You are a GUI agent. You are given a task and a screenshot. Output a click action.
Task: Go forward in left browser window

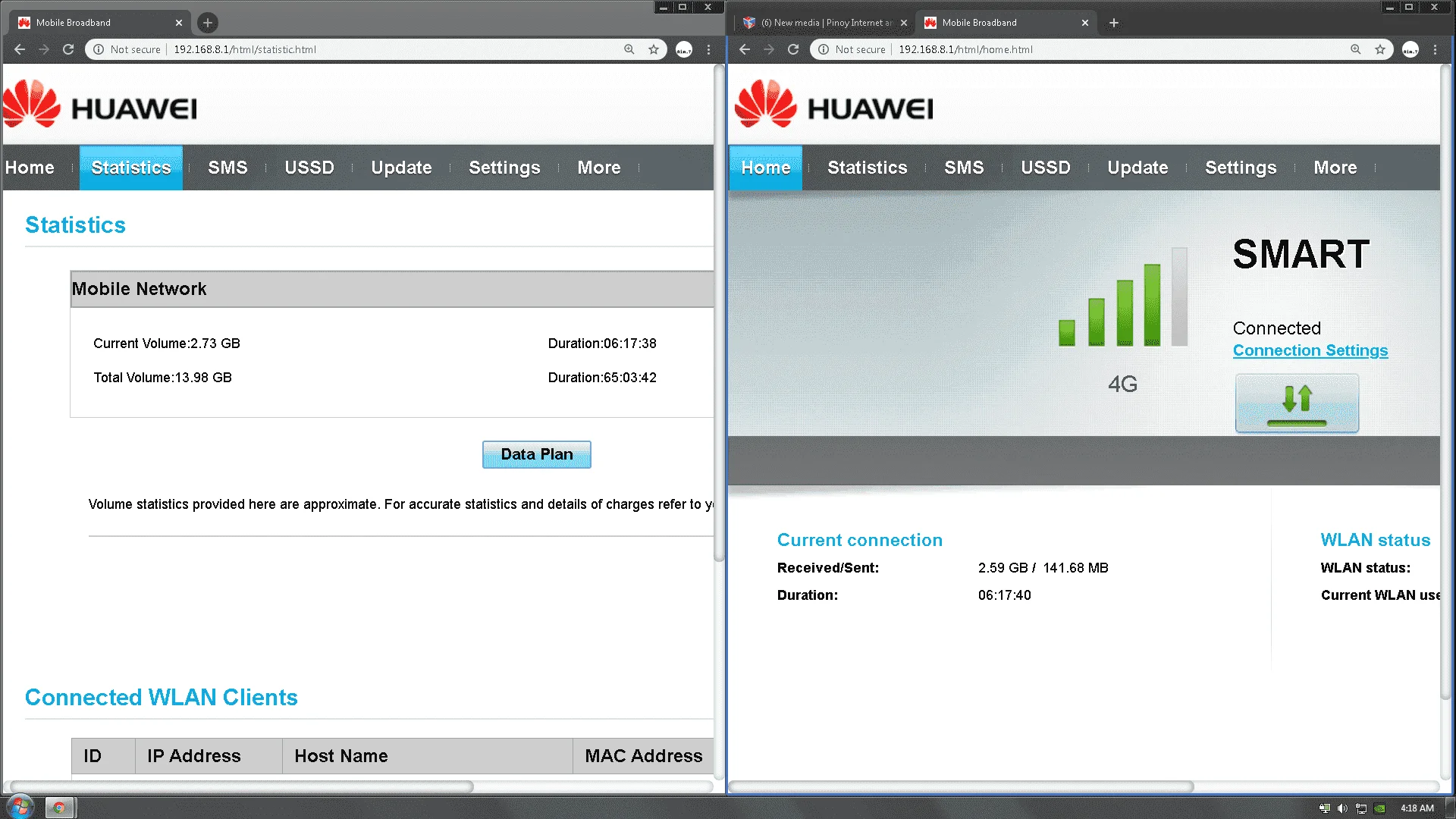click(44, 49)
